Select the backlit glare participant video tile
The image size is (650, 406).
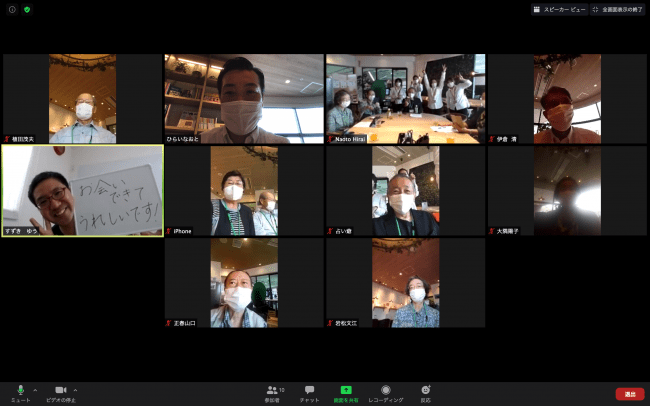[567, 191]
